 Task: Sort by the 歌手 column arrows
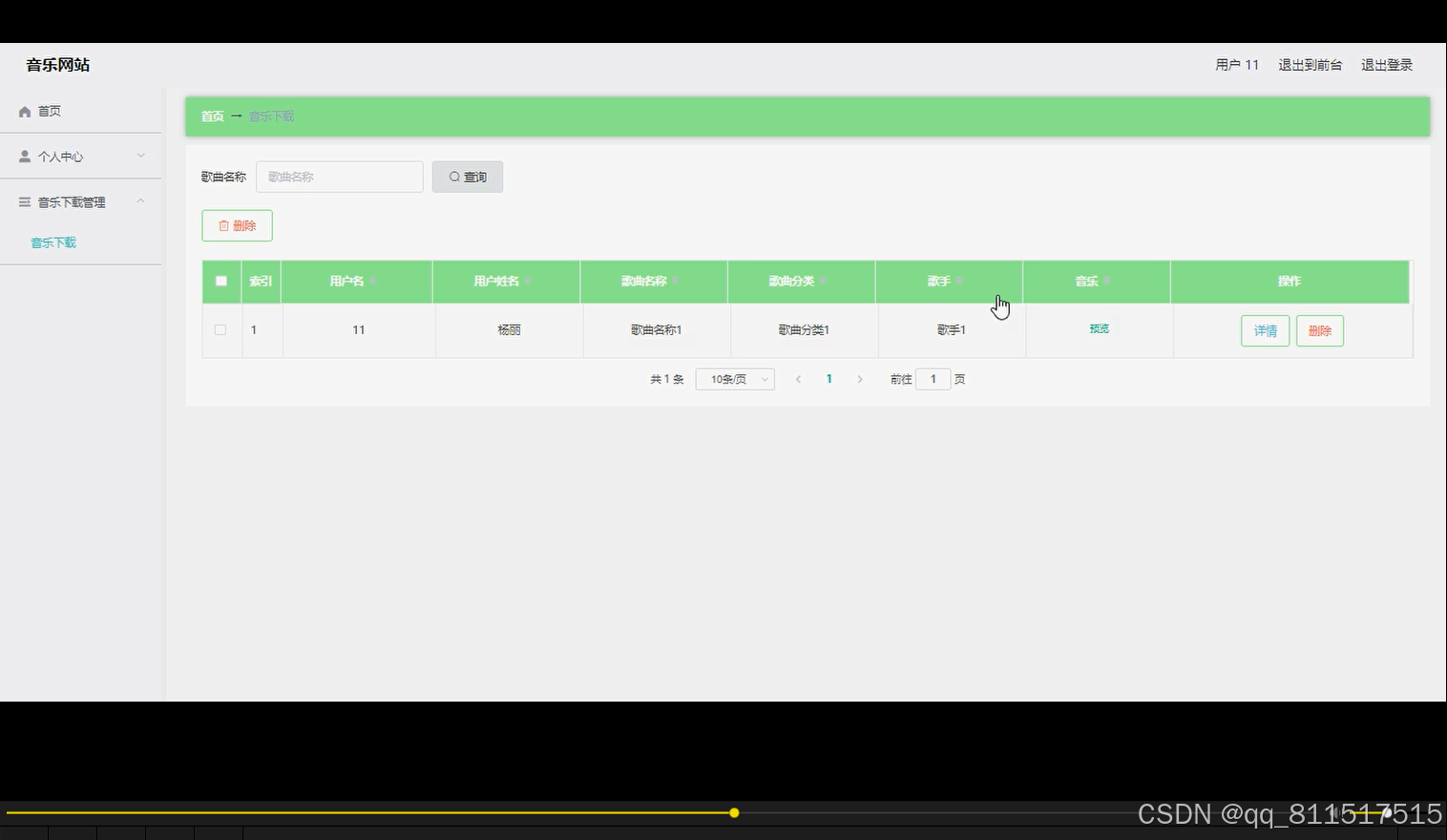tap(959, 282)
